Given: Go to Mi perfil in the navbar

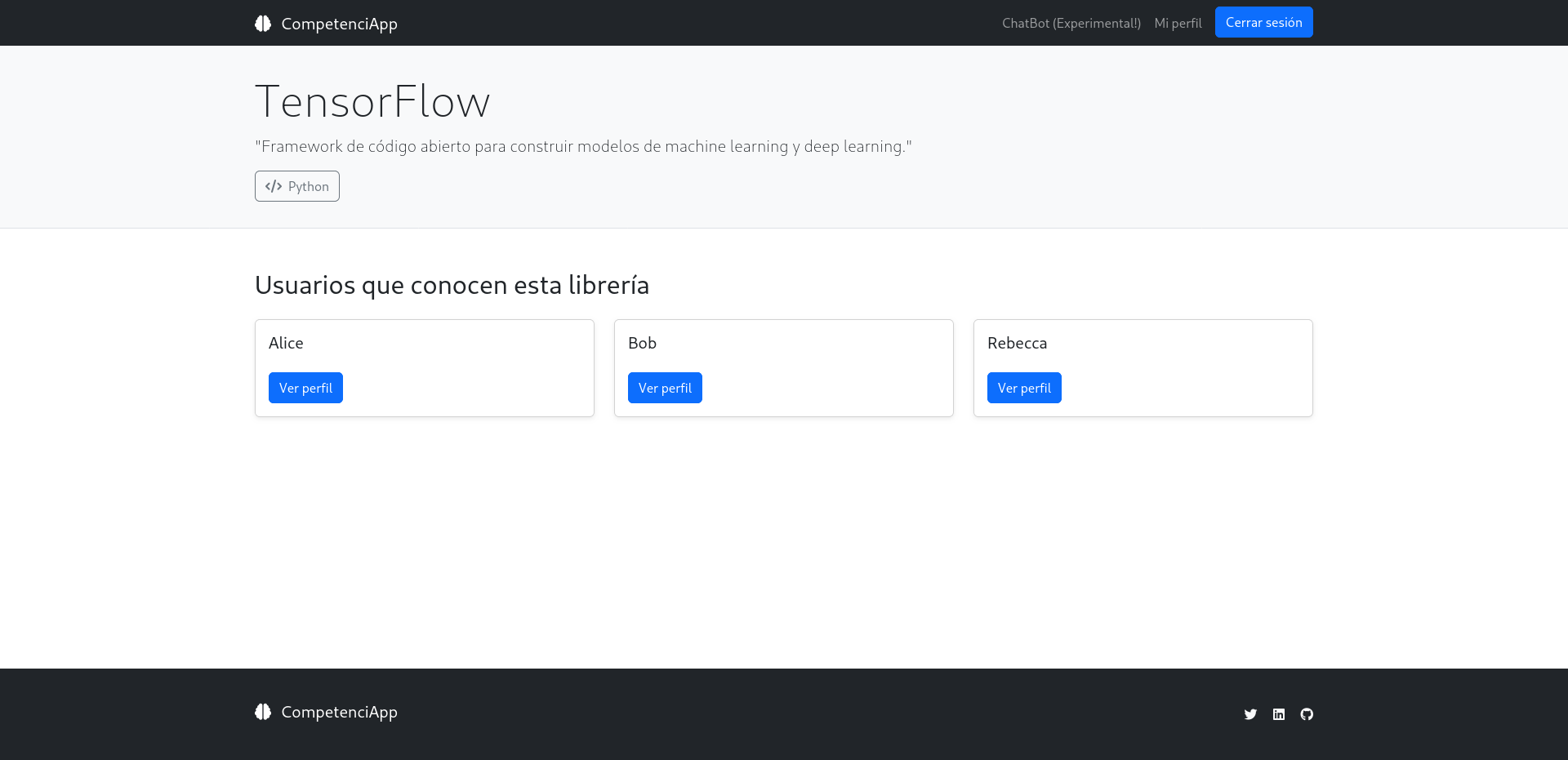Looking at the screenshot, I should [x=1178, y=23].
